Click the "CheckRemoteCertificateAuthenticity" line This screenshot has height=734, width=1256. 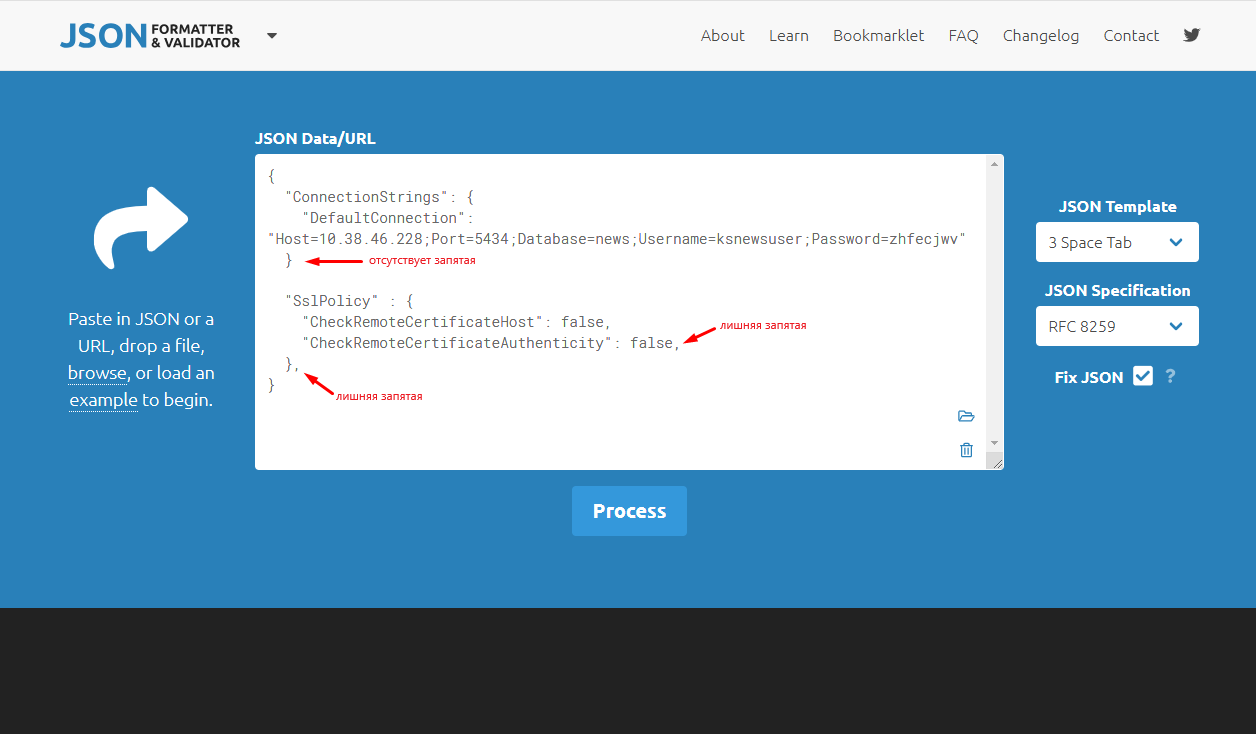point(491,343)
